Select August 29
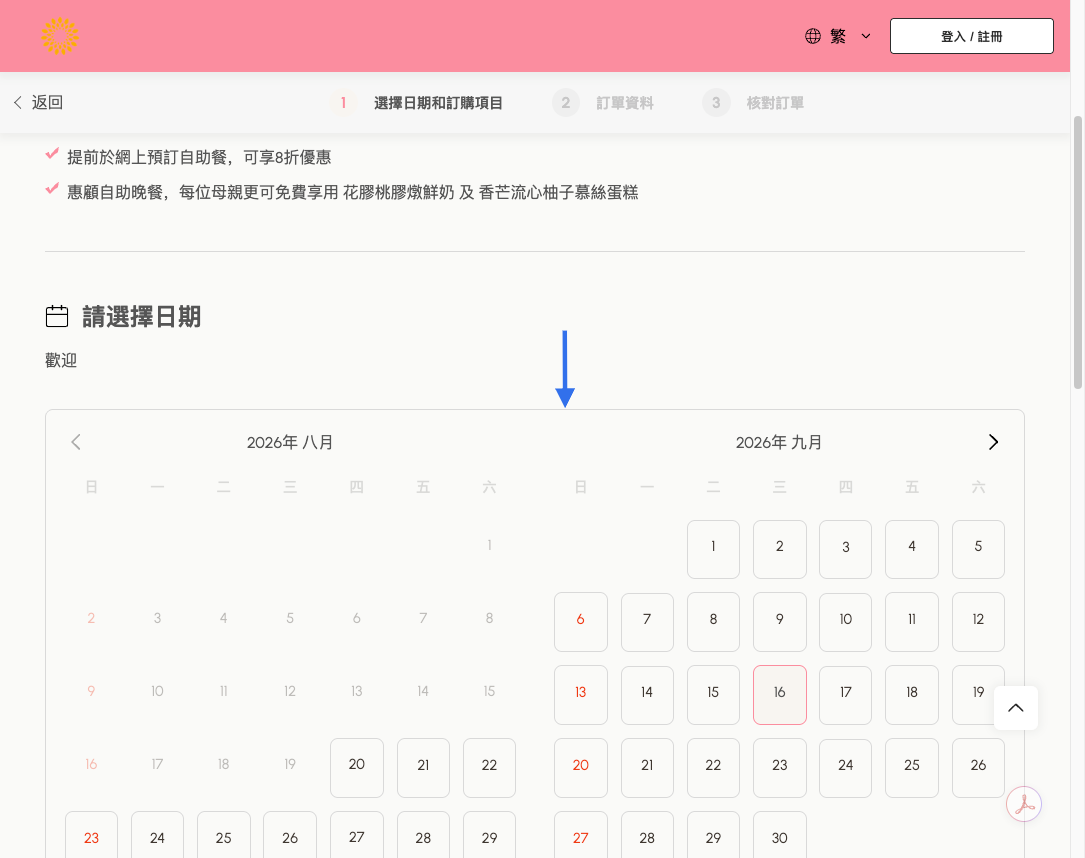This screenshot has width=1085, height=858. click(x=489, y=835)
